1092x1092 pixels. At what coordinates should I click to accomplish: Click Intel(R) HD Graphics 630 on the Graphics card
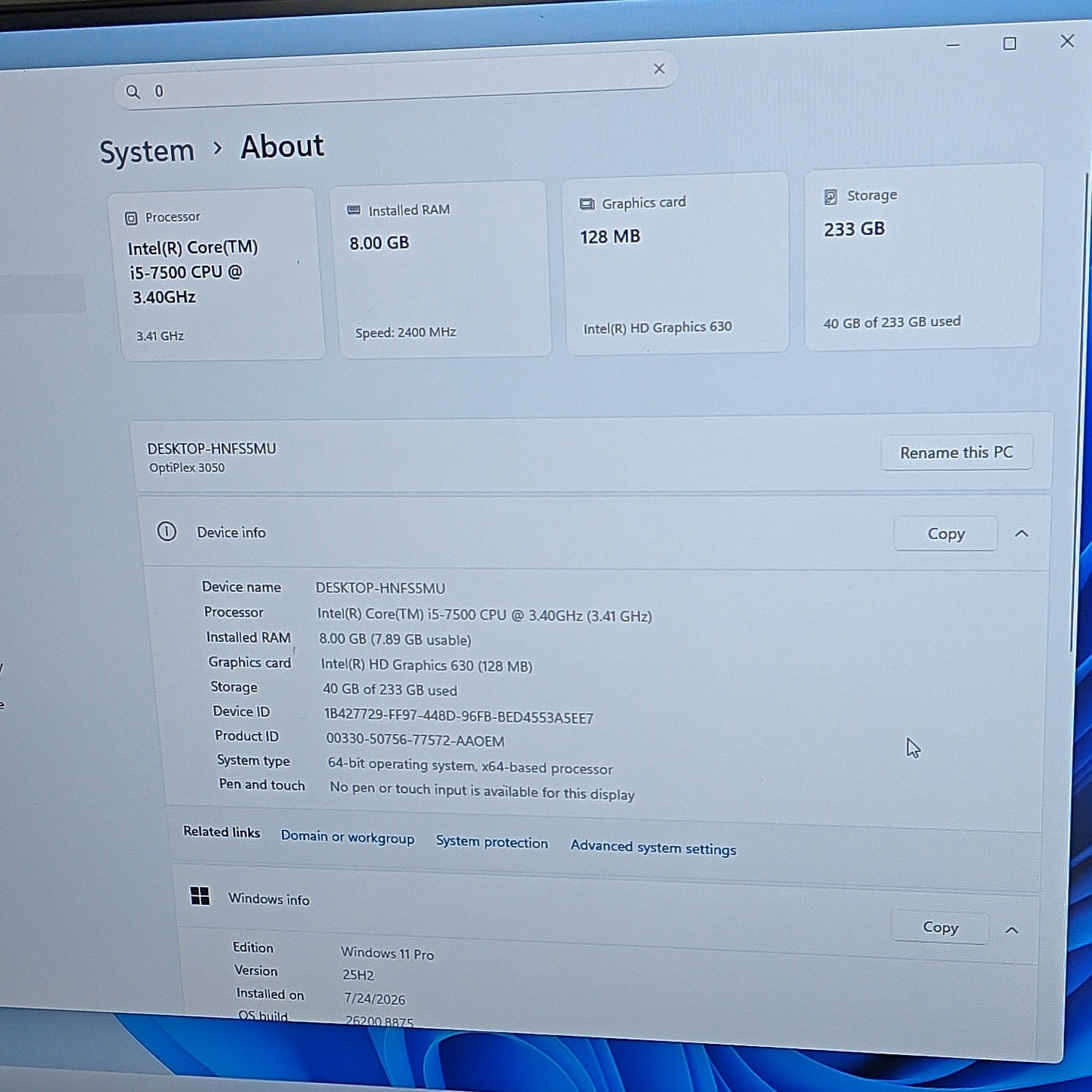point(657,328)
